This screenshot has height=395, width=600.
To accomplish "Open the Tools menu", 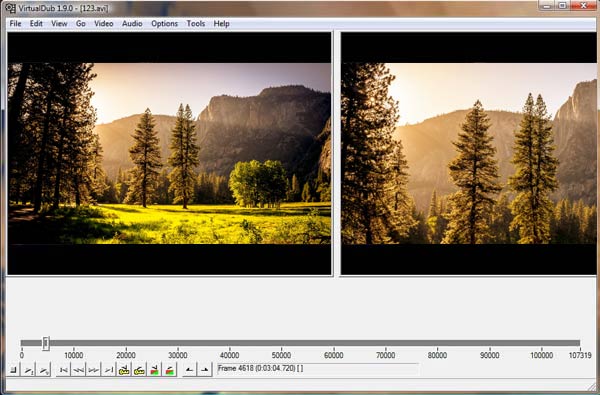I will (x=196, y=24).
